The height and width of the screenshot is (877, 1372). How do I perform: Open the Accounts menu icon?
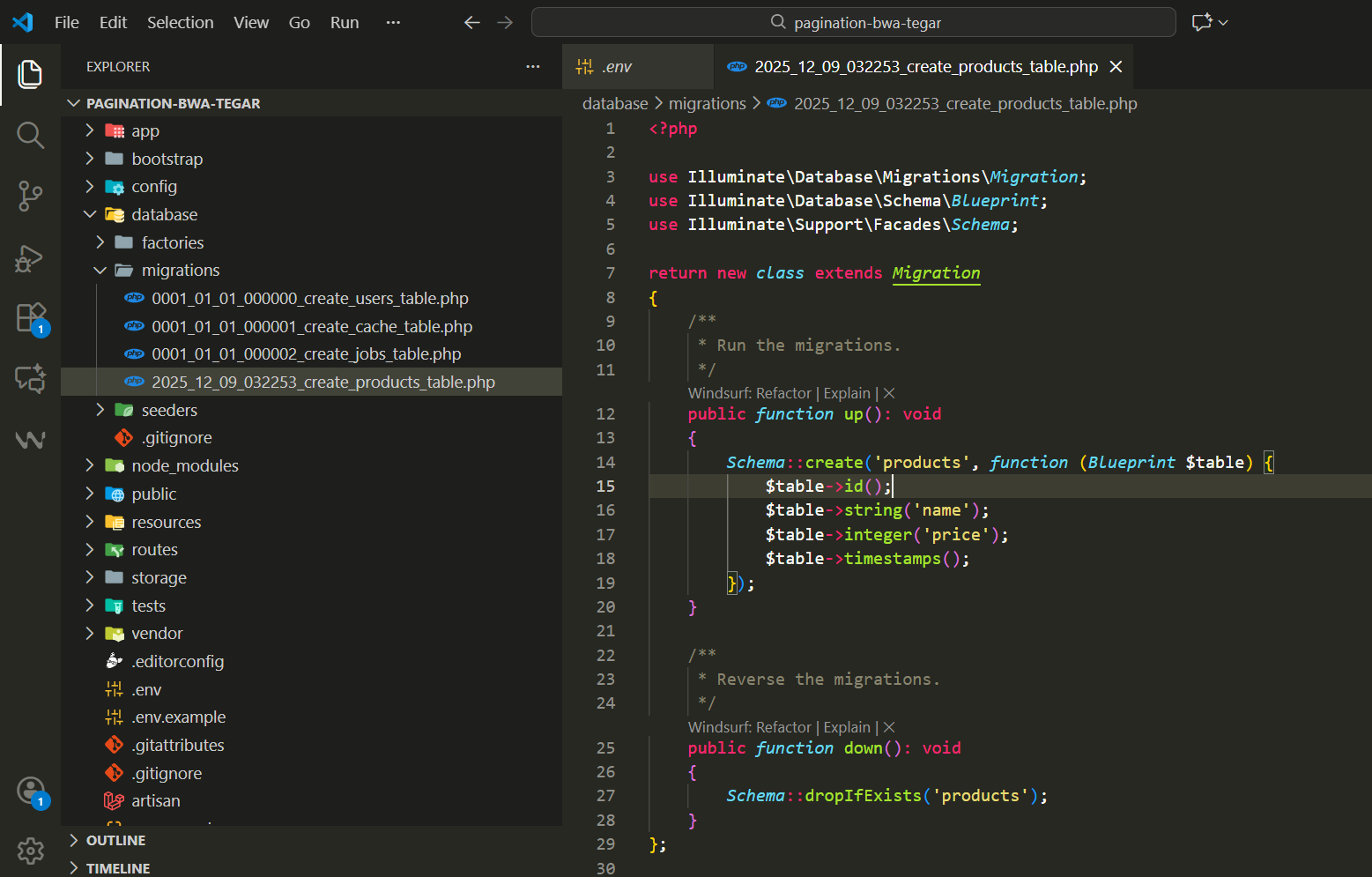[x=30, y=791]
